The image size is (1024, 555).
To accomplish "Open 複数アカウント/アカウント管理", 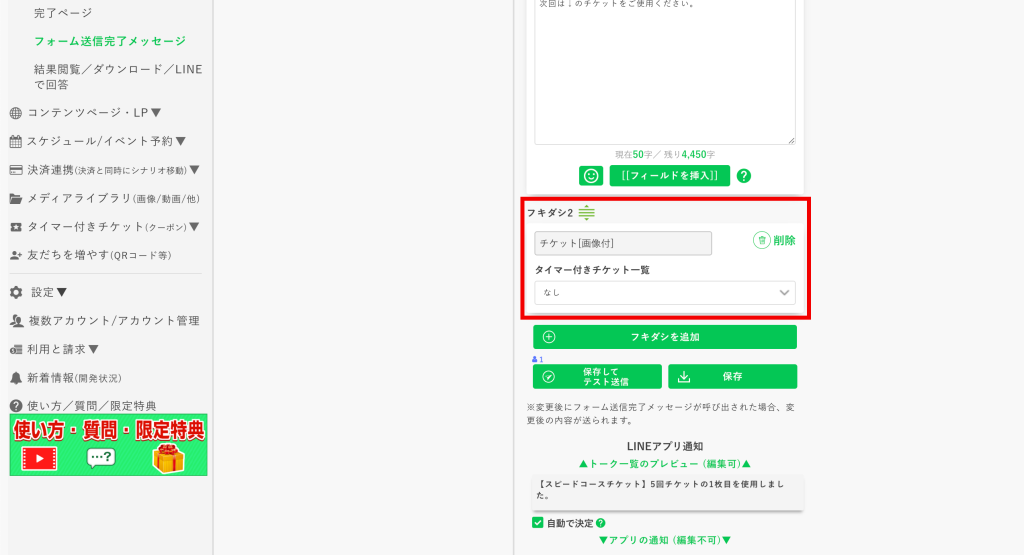I will [114, 321].
